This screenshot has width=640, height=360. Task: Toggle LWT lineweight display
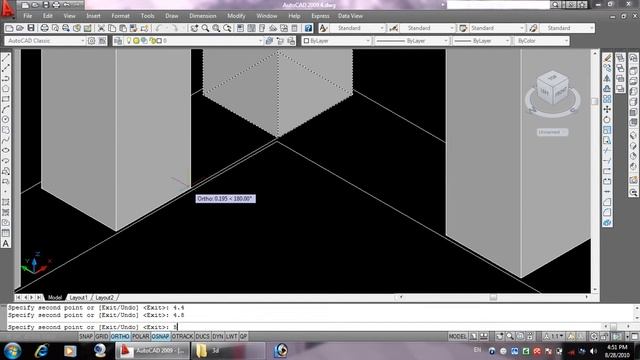[x=231, y=336]
